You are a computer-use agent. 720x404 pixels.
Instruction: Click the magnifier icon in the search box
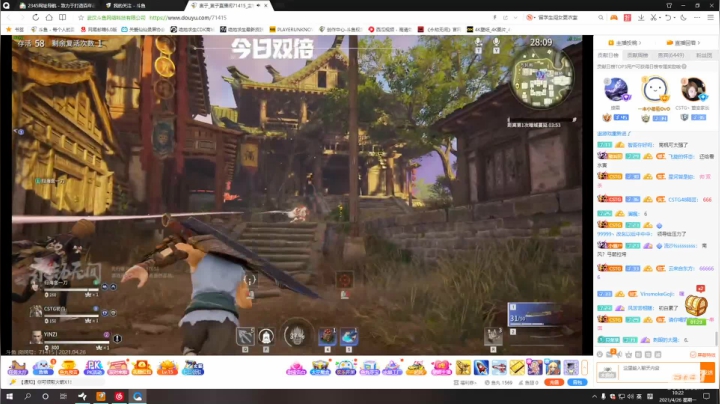601,17
